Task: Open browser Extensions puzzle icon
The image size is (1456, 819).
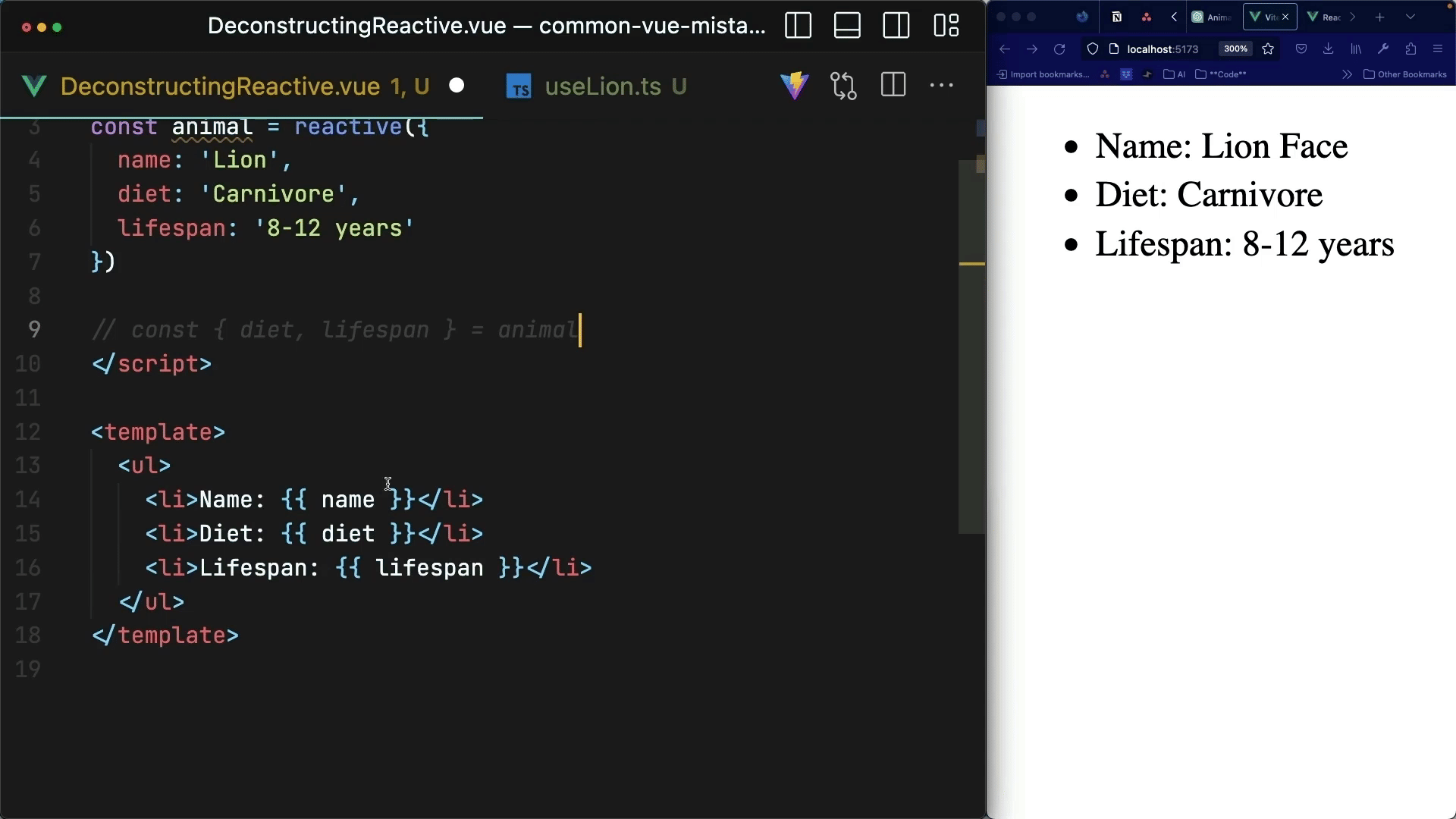Action: tap(1410, 49)
